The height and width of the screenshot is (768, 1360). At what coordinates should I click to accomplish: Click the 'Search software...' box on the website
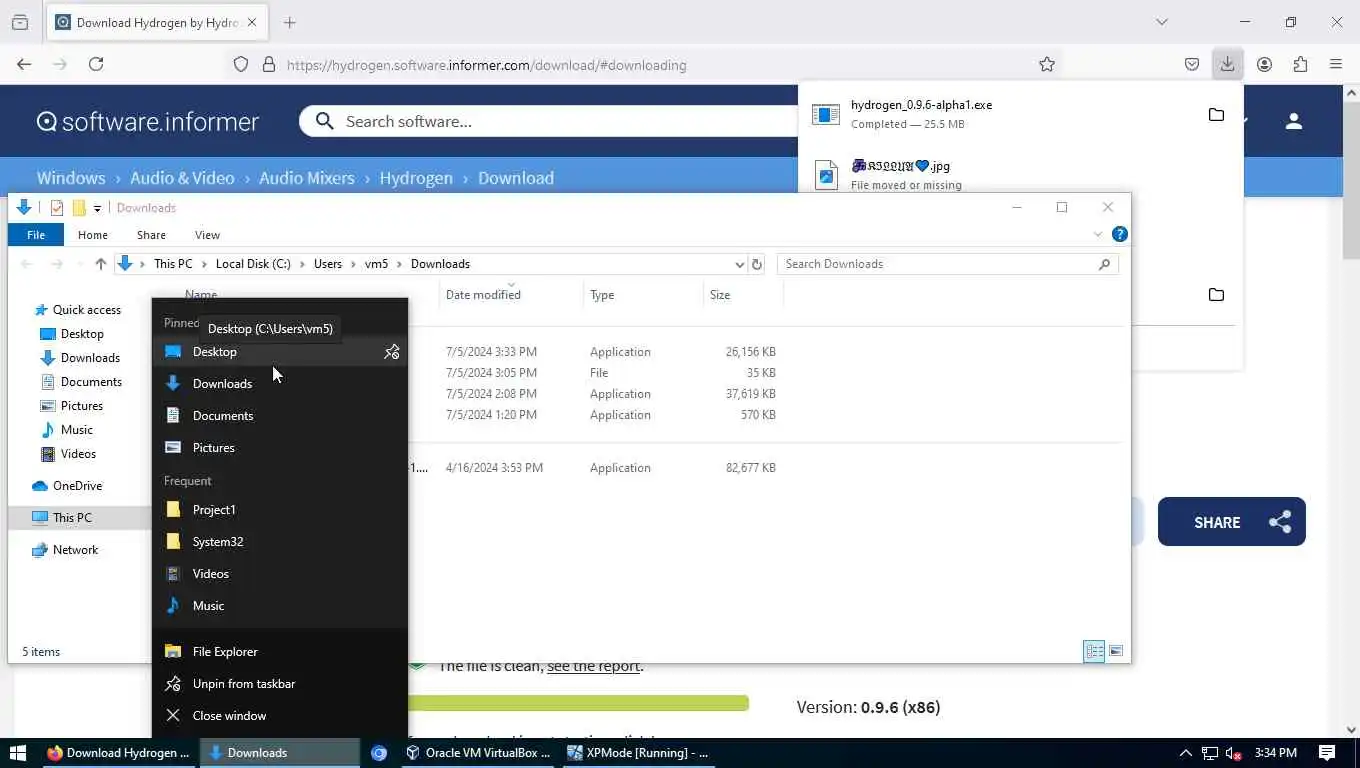pos(560,121)
